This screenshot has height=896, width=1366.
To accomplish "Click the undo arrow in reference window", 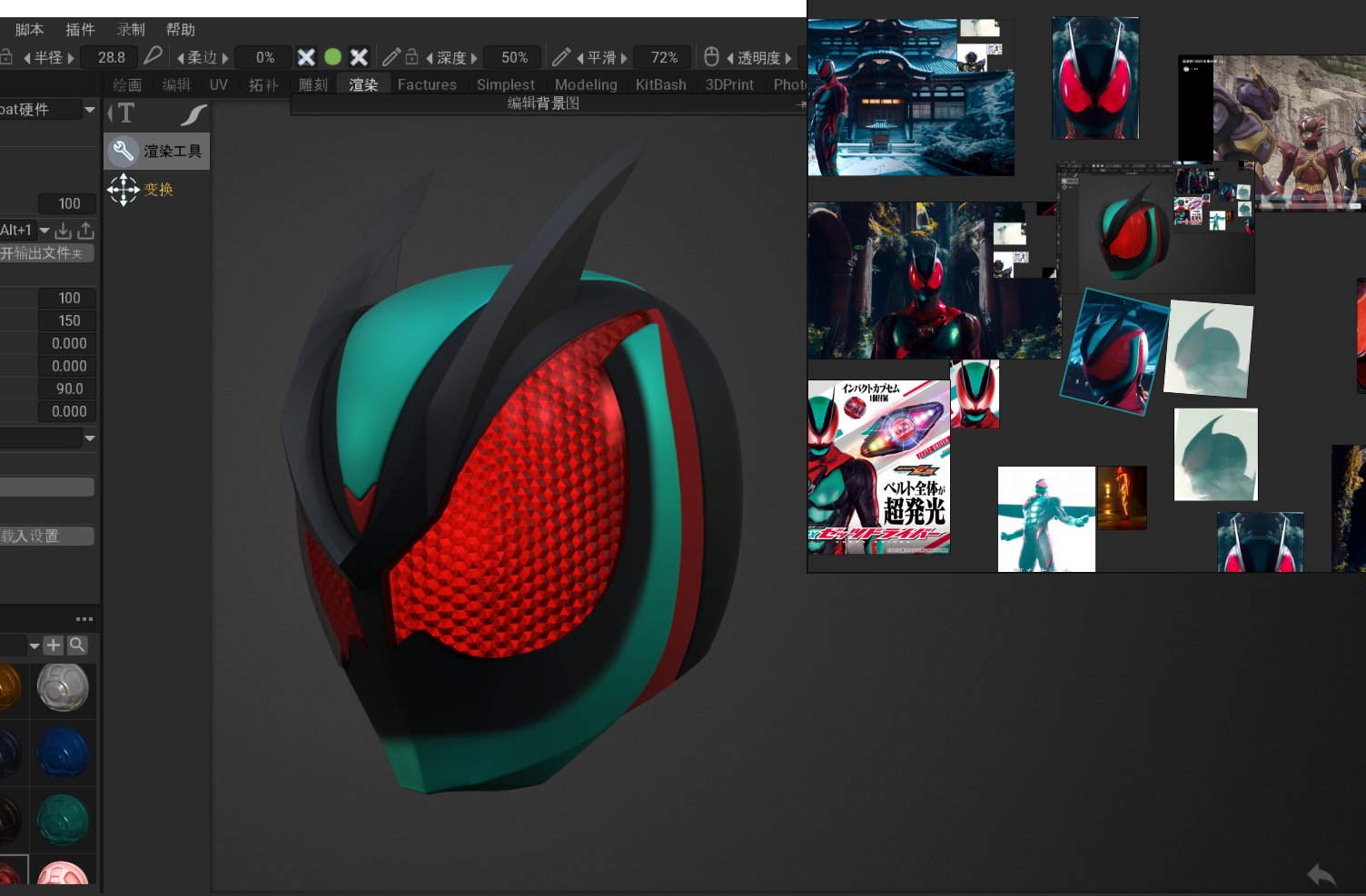I will pyautogui.click(x=1321, y=875).
